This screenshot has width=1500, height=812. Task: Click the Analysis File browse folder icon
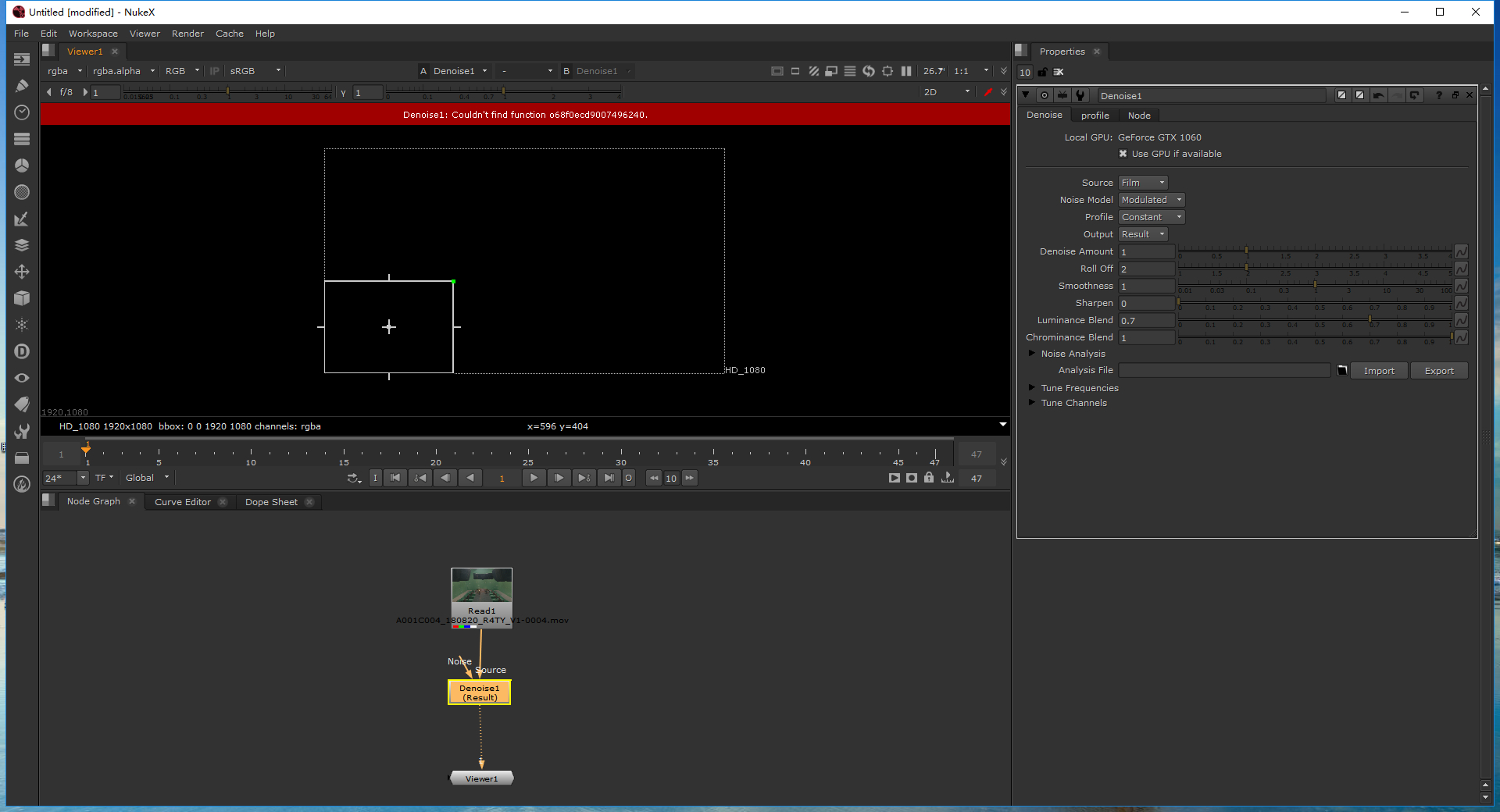coord(1342,371)
